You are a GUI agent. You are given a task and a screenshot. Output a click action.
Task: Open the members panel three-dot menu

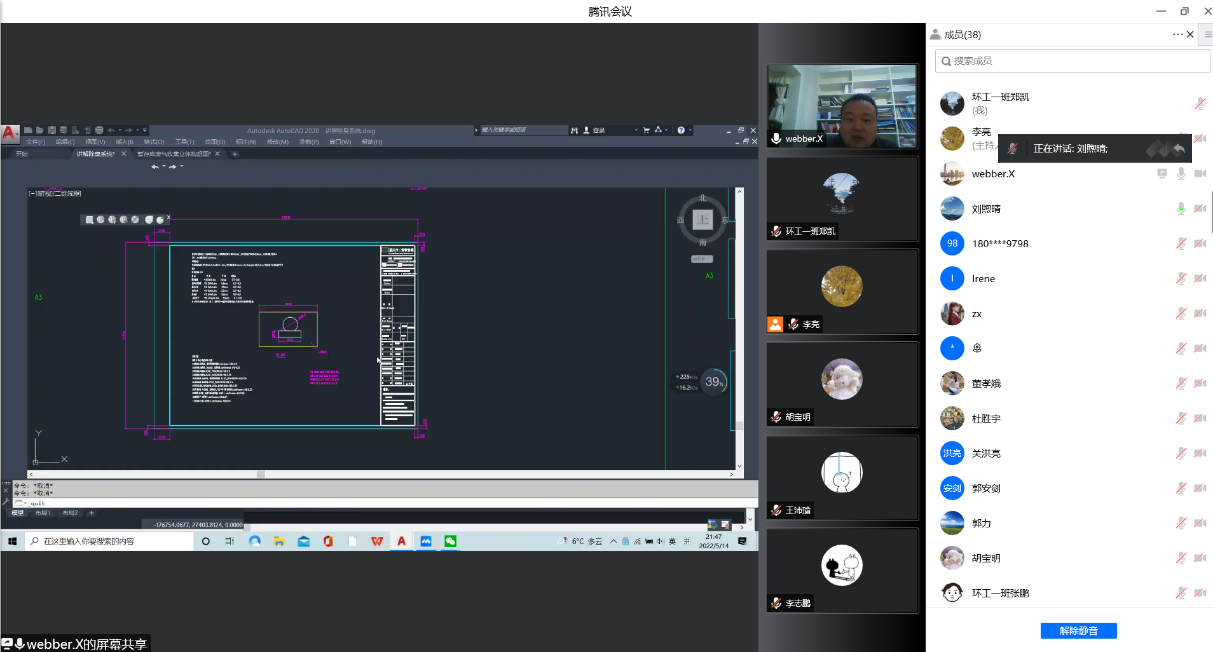pos(1177,35)
